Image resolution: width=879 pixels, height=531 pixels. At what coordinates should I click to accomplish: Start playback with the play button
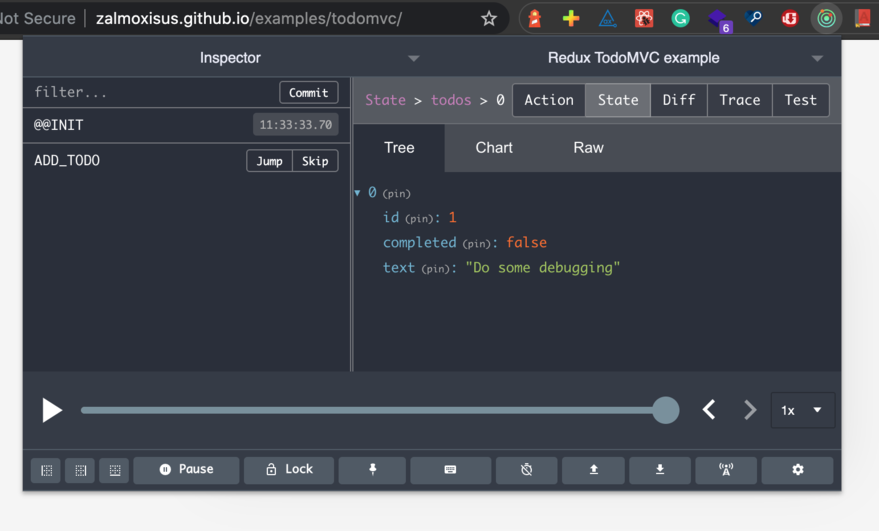pyautogui.click(x=52, y=410)
